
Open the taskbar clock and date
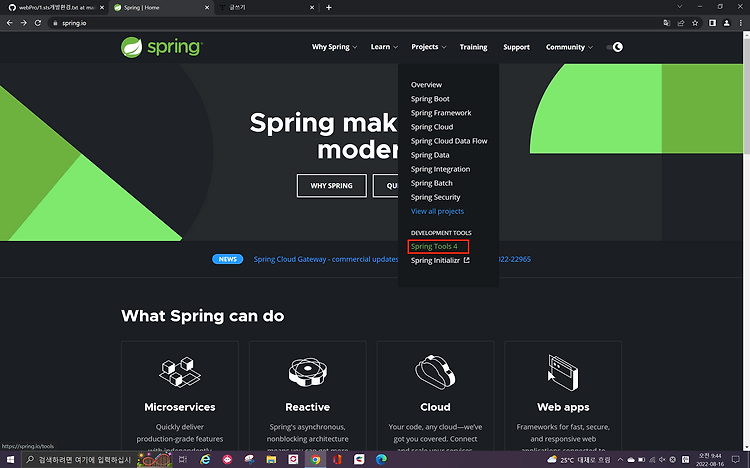[710, 459]
